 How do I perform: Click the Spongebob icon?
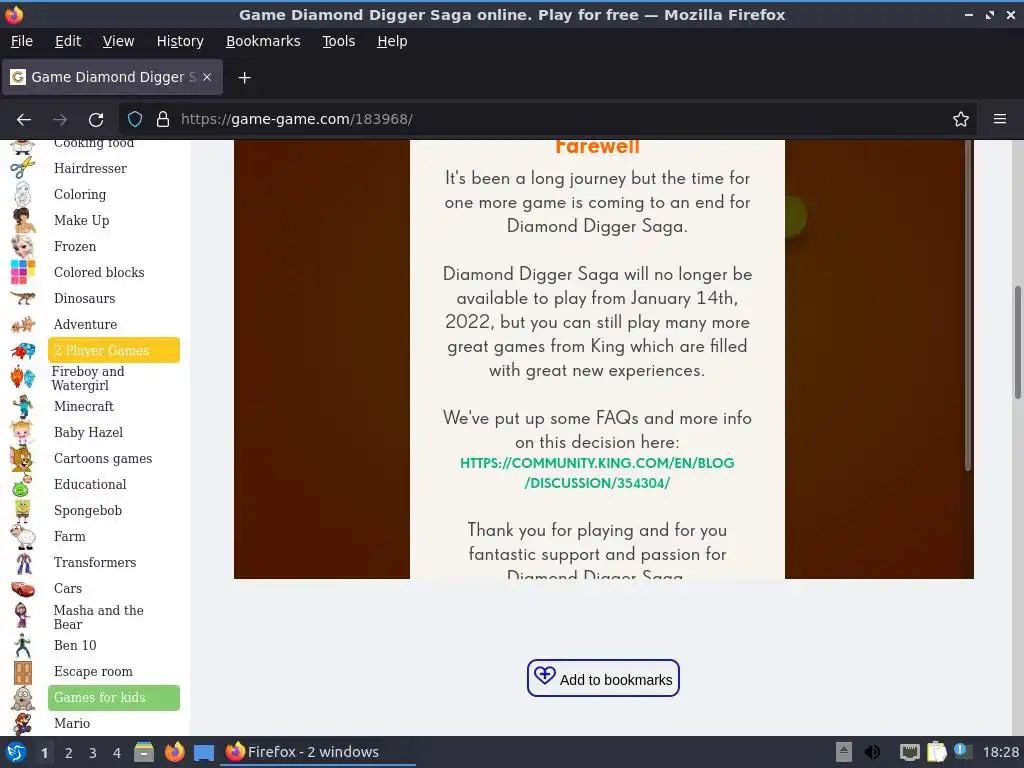coord(22,511)
